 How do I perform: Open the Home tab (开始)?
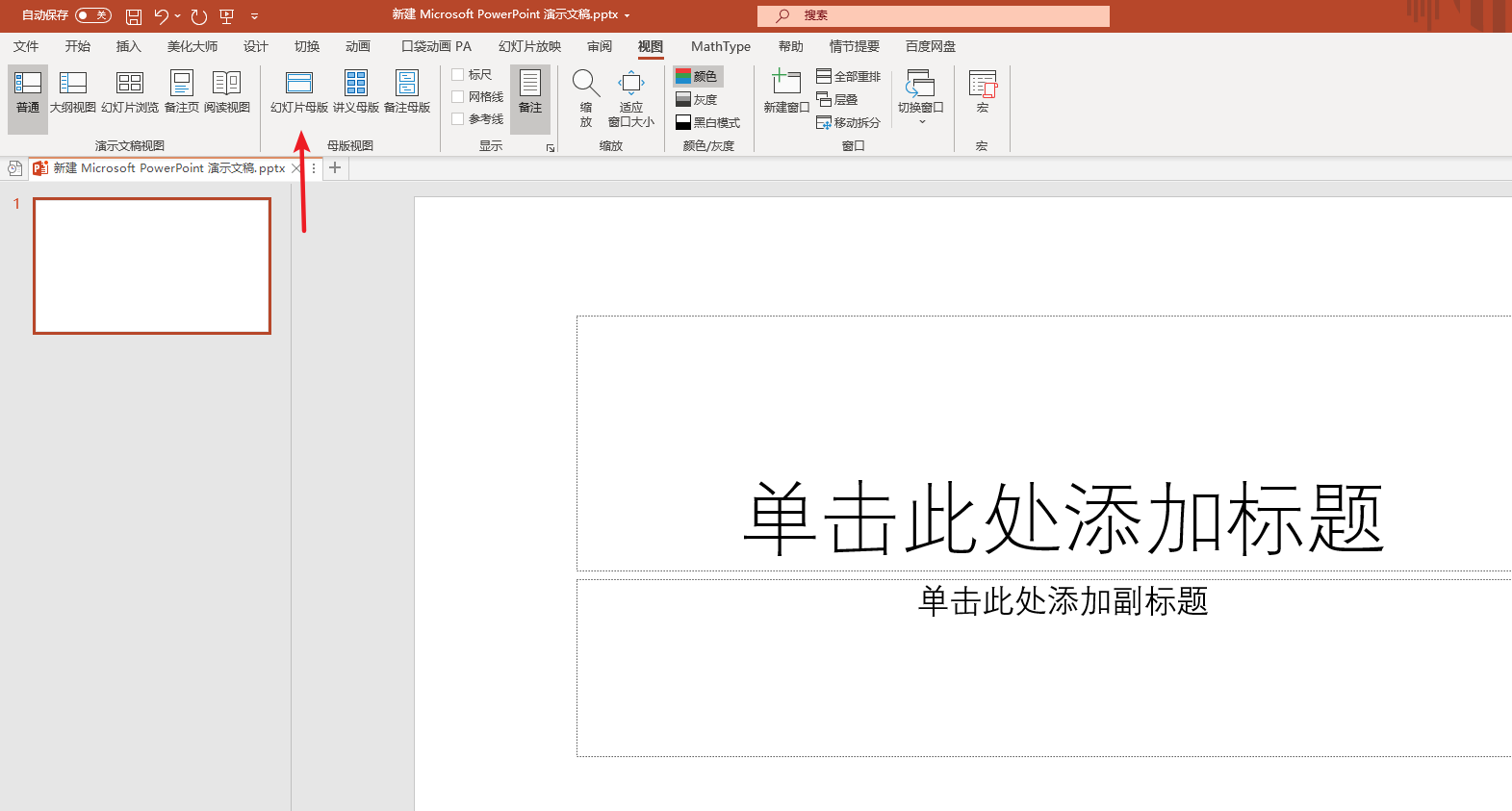pos(77,46)
